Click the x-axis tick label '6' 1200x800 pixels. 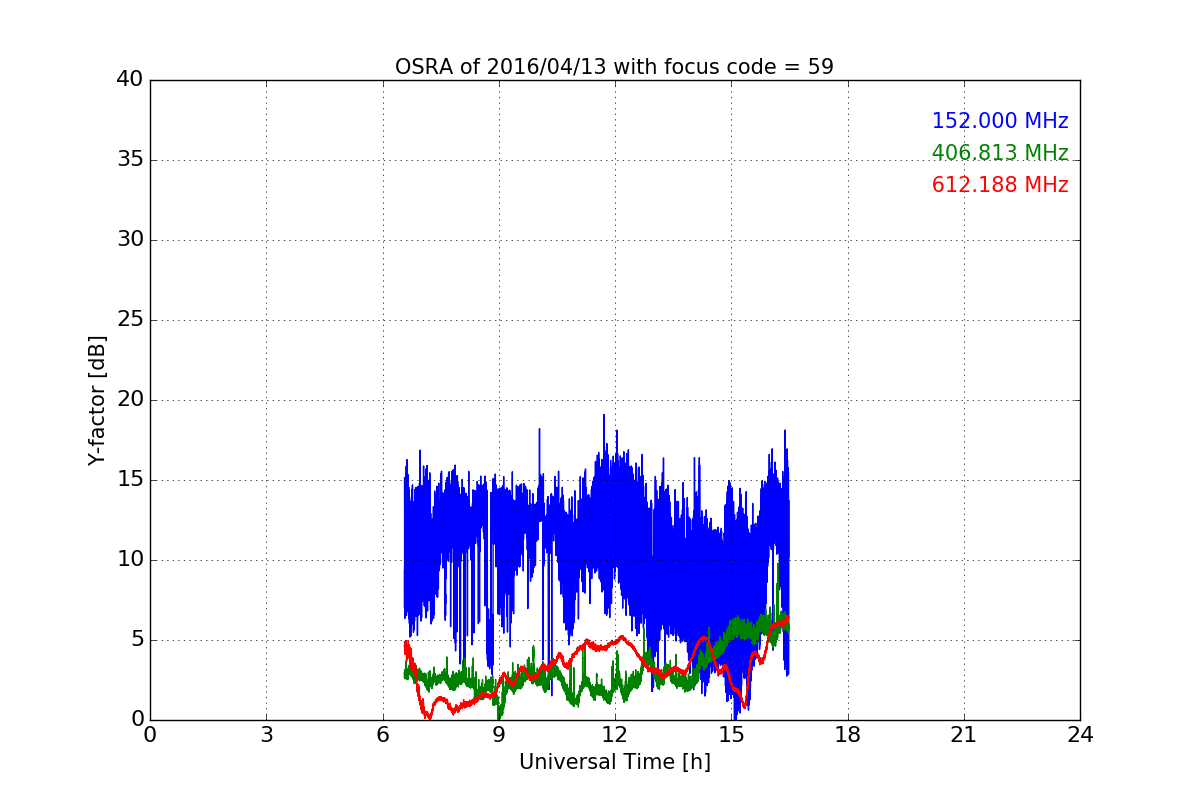tap(382, 735)
